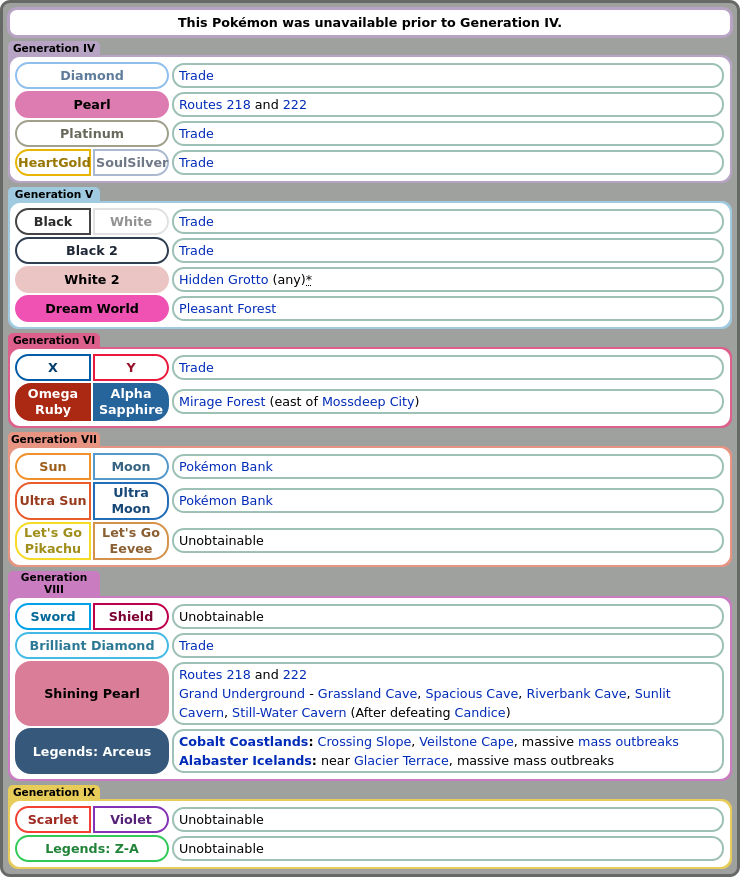Open the Black 2 game label
The image size is (740, 877).
point(92,251)
